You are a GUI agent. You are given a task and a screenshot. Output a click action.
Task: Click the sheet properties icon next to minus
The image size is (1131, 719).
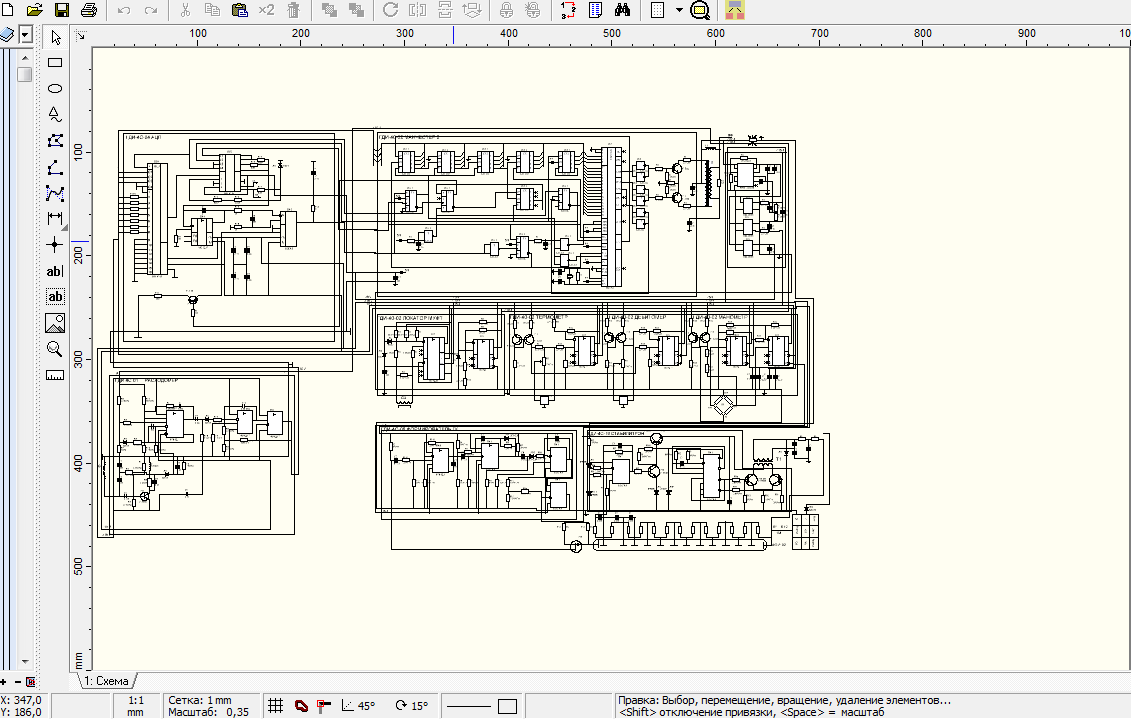coord(31,681)
